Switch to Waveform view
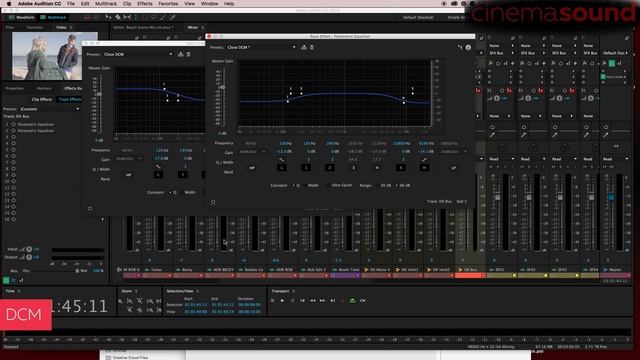640x360 pixels. tap(22, 18)
